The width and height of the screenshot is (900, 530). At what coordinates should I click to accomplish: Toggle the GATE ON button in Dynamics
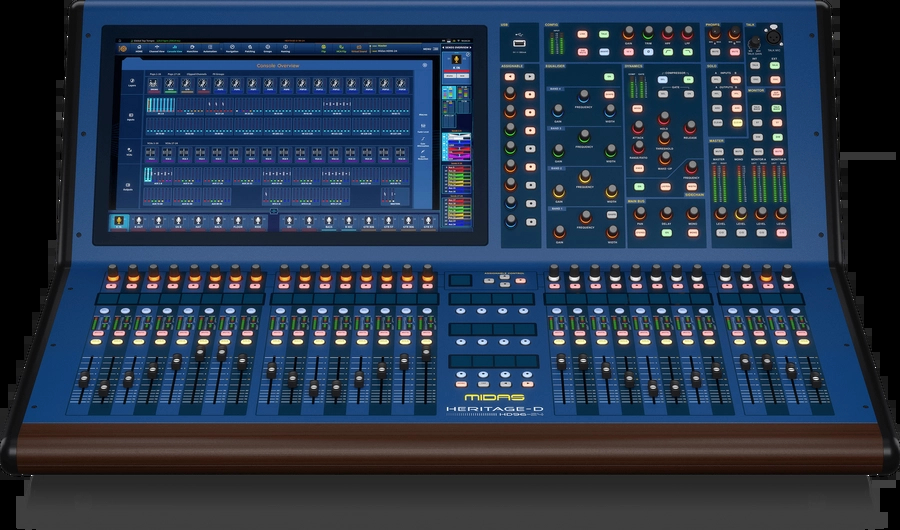click(x=689, y=94)
